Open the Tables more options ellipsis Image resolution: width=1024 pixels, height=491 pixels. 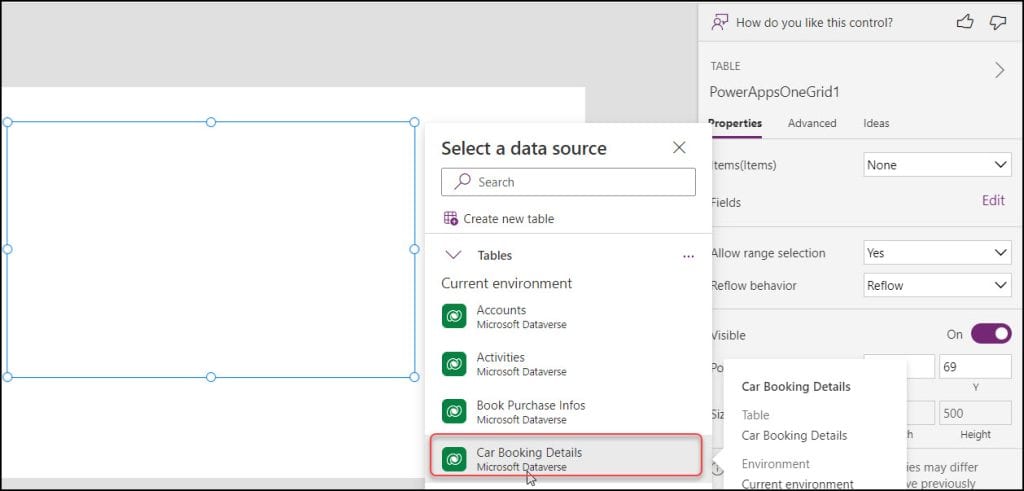coord(688,256)
